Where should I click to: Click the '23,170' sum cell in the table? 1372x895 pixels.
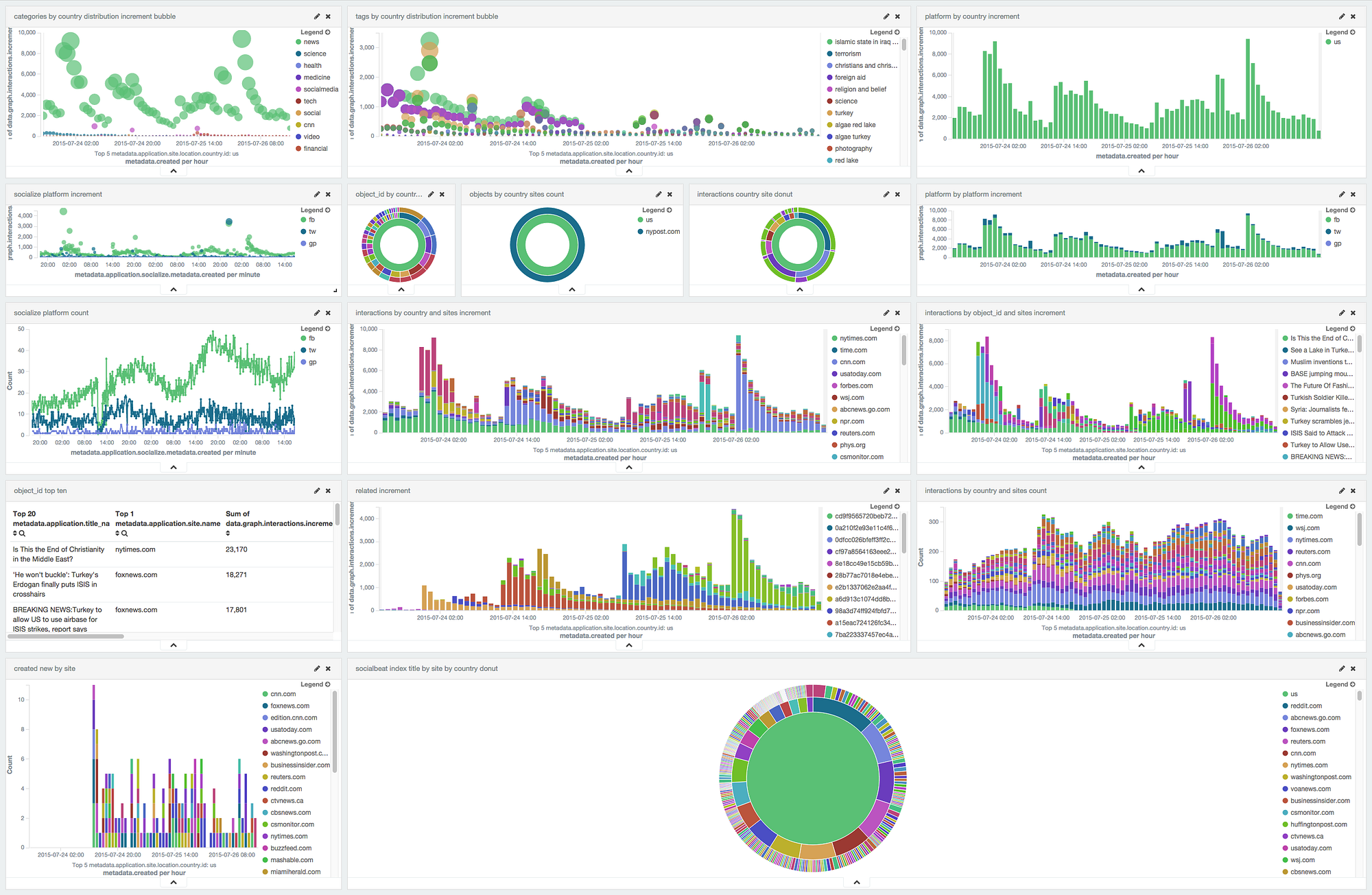point(237,549)
